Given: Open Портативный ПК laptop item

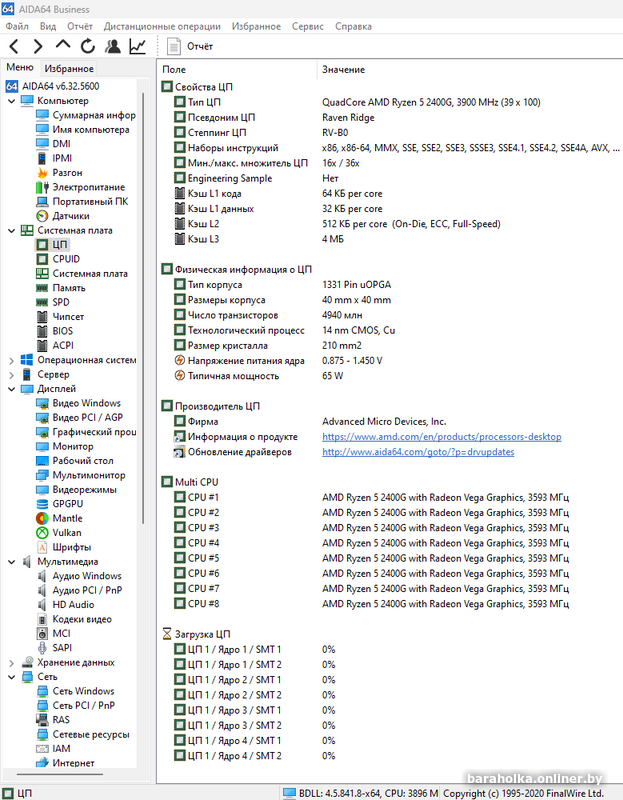Looking at the screenshot, I should click(x=82, y=202).
